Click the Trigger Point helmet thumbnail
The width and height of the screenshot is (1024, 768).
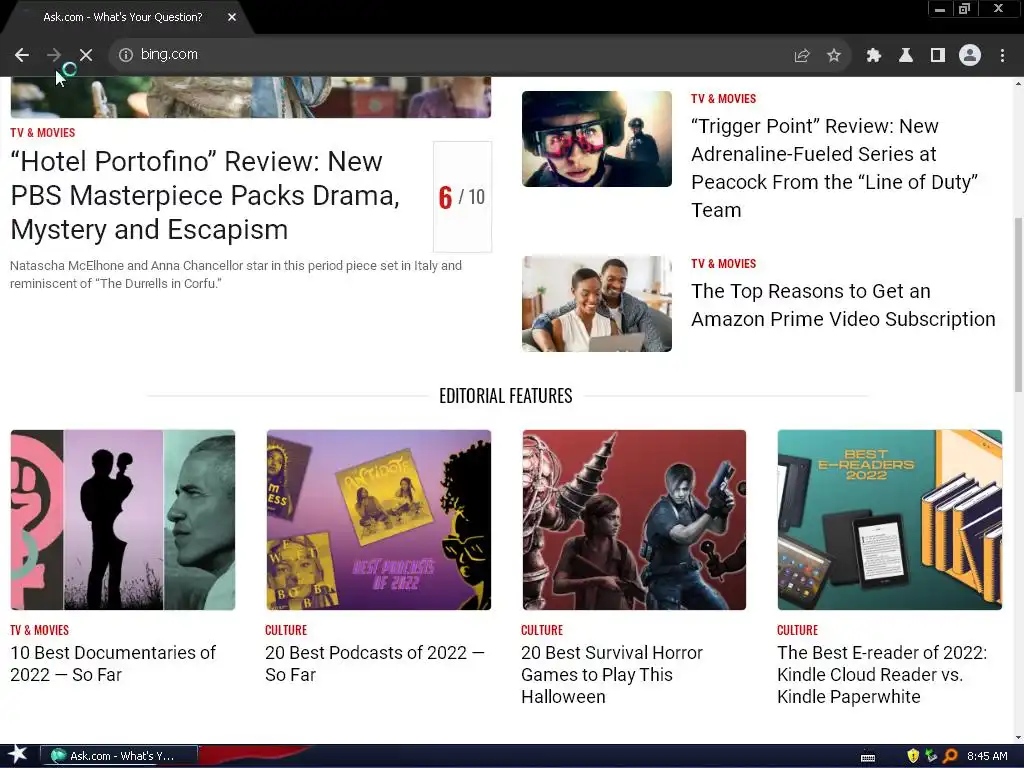click(596, 139)
